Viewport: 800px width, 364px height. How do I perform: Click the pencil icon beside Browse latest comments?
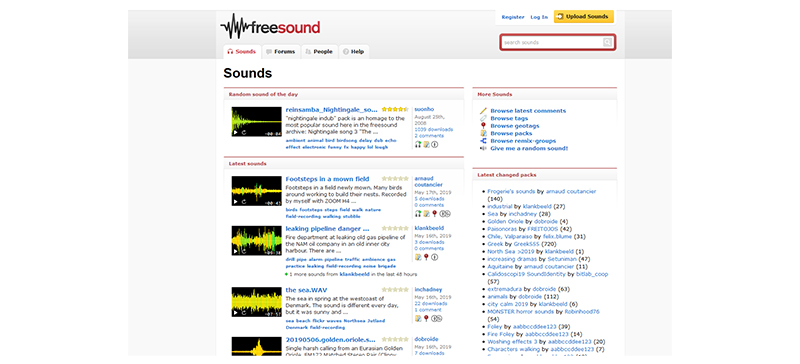483,111
